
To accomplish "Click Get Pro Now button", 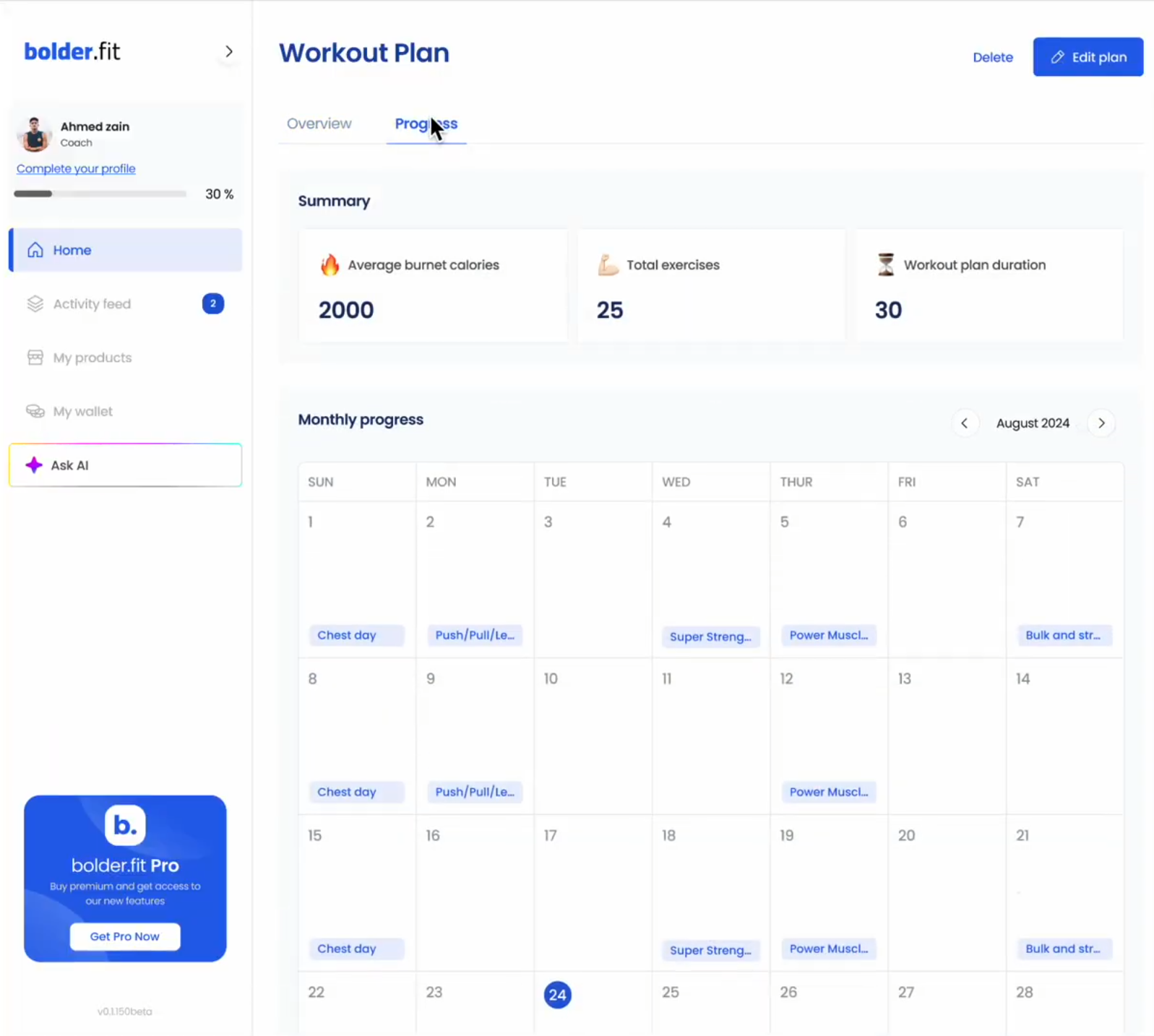I will pyautogui.click(x=125, y=936).
